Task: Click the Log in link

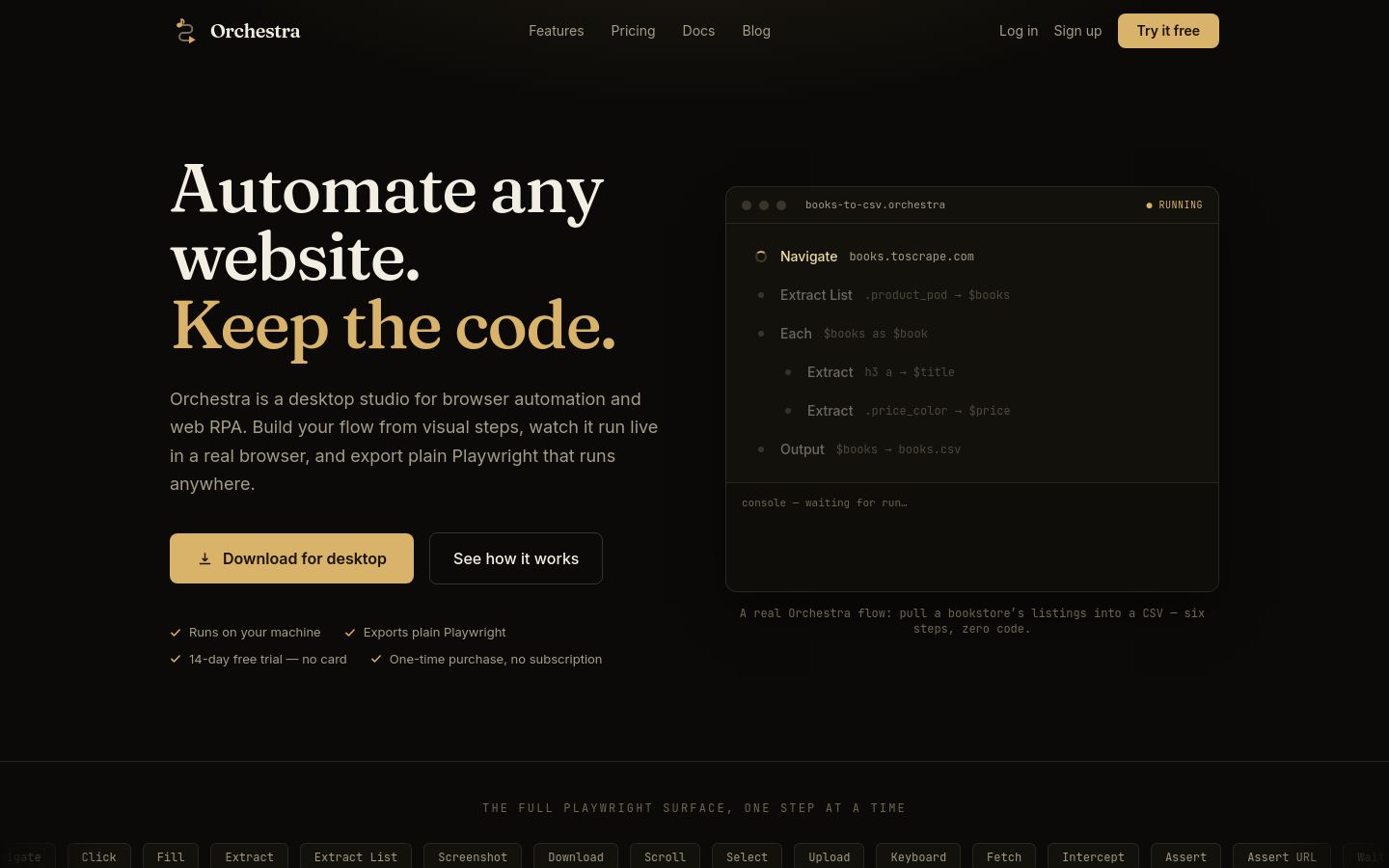Action: tap(1019, 31)
